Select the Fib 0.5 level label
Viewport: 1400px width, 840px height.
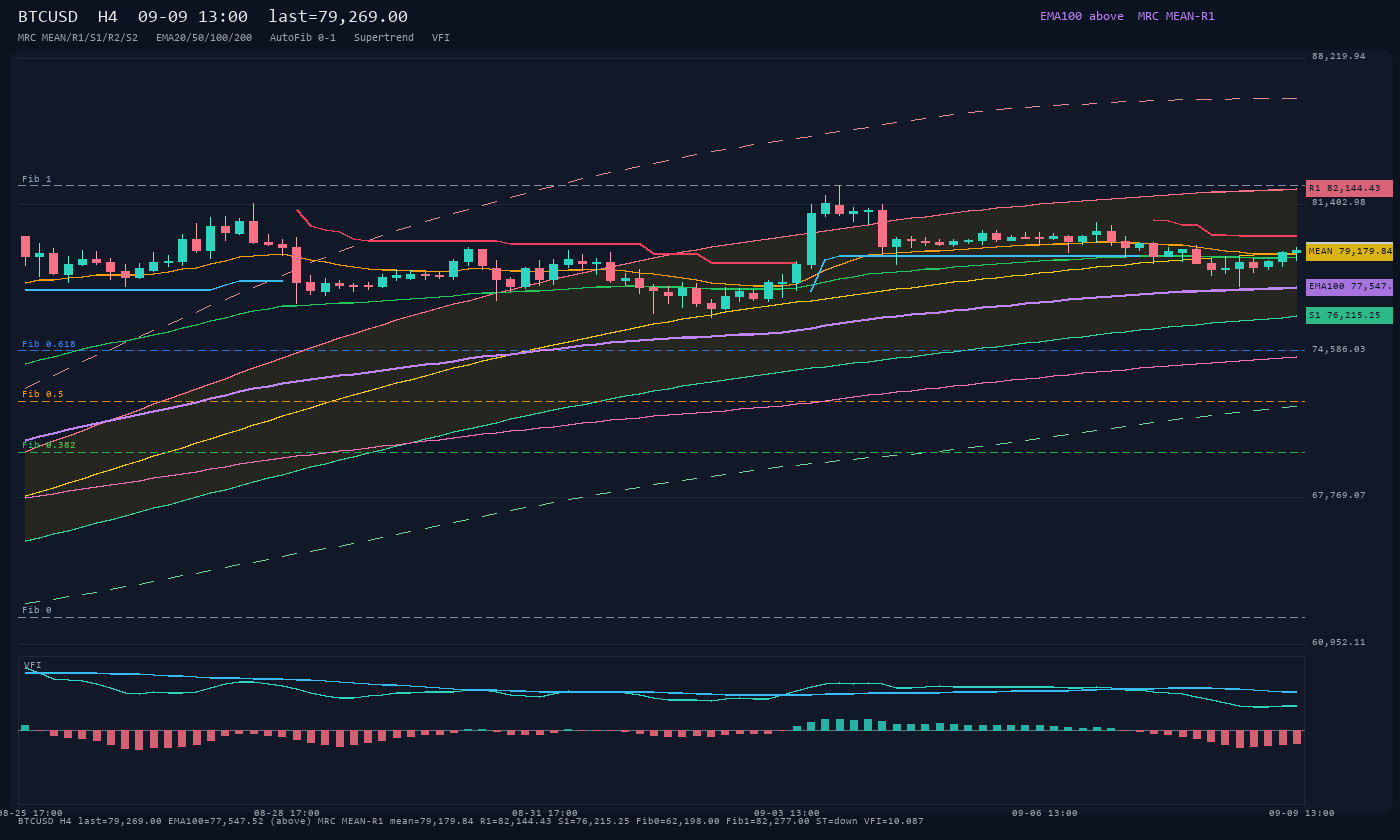point(43,394)
